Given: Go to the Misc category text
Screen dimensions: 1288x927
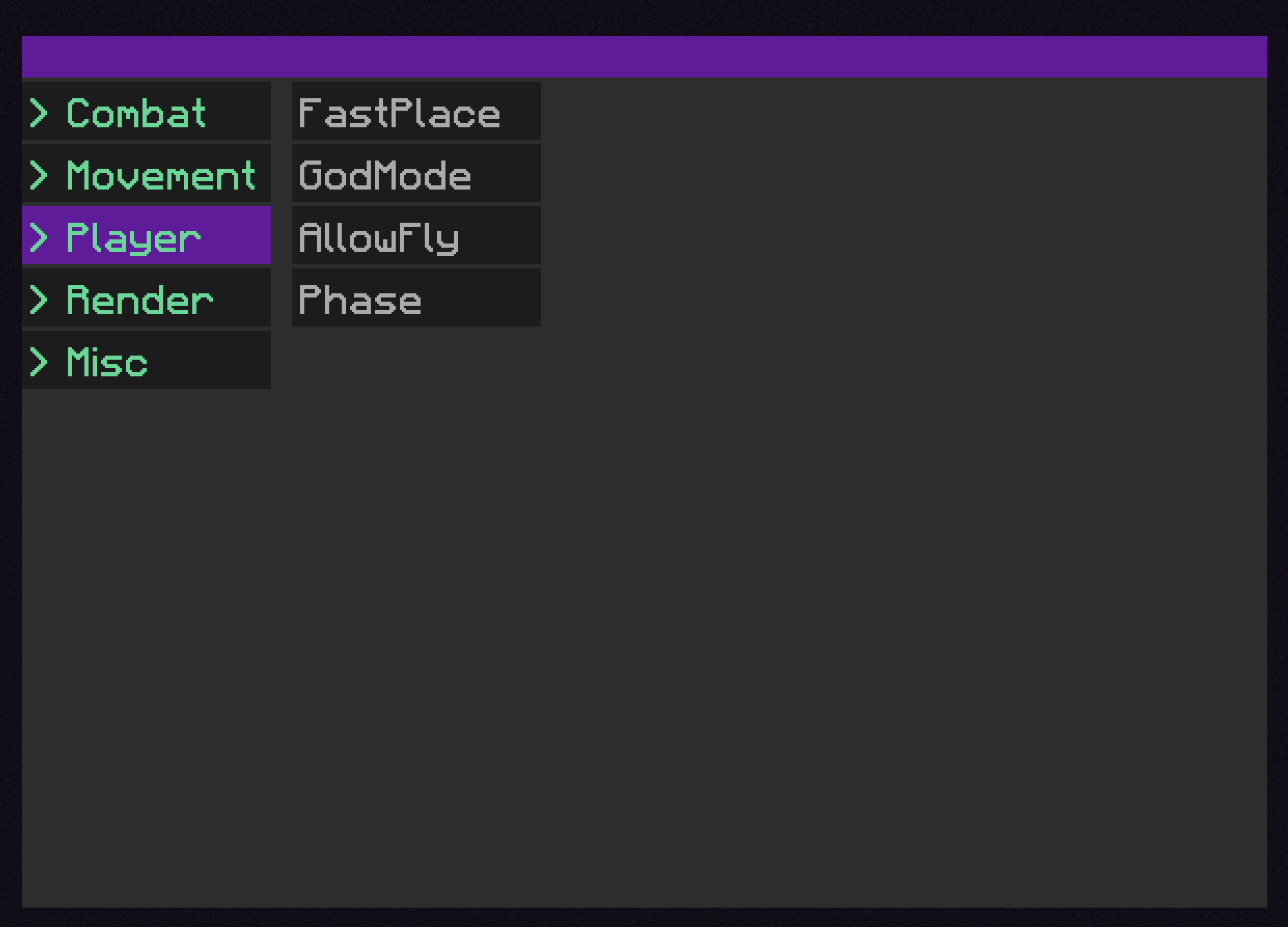Looking at the screenshot, I should coord(107,362).
